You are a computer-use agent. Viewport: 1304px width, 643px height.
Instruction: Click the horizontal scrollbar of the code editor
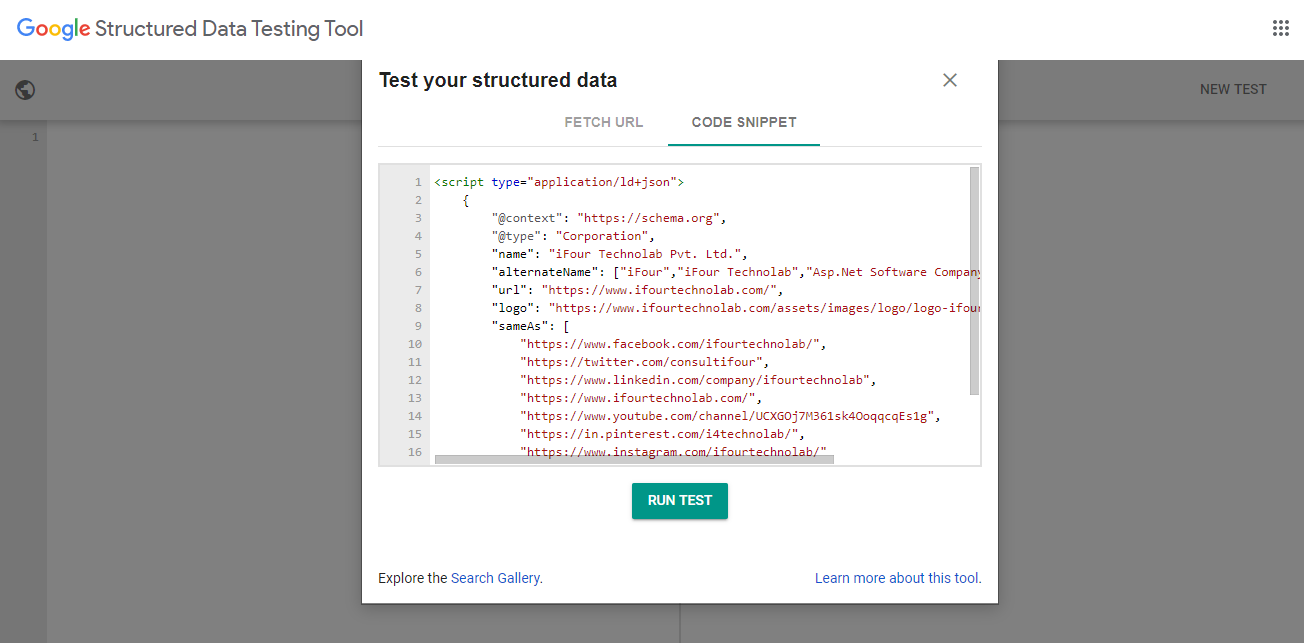pyautogui.click(x=634, y=460)
